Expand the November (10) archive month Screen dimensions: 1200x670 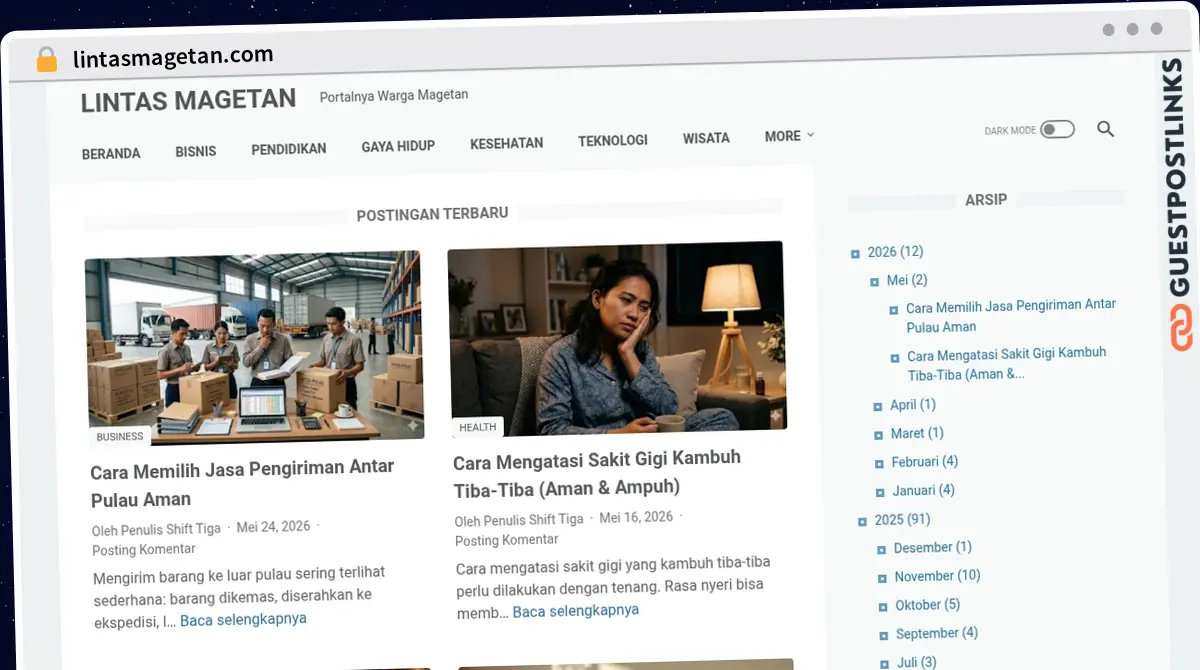(x=882, y=578)
